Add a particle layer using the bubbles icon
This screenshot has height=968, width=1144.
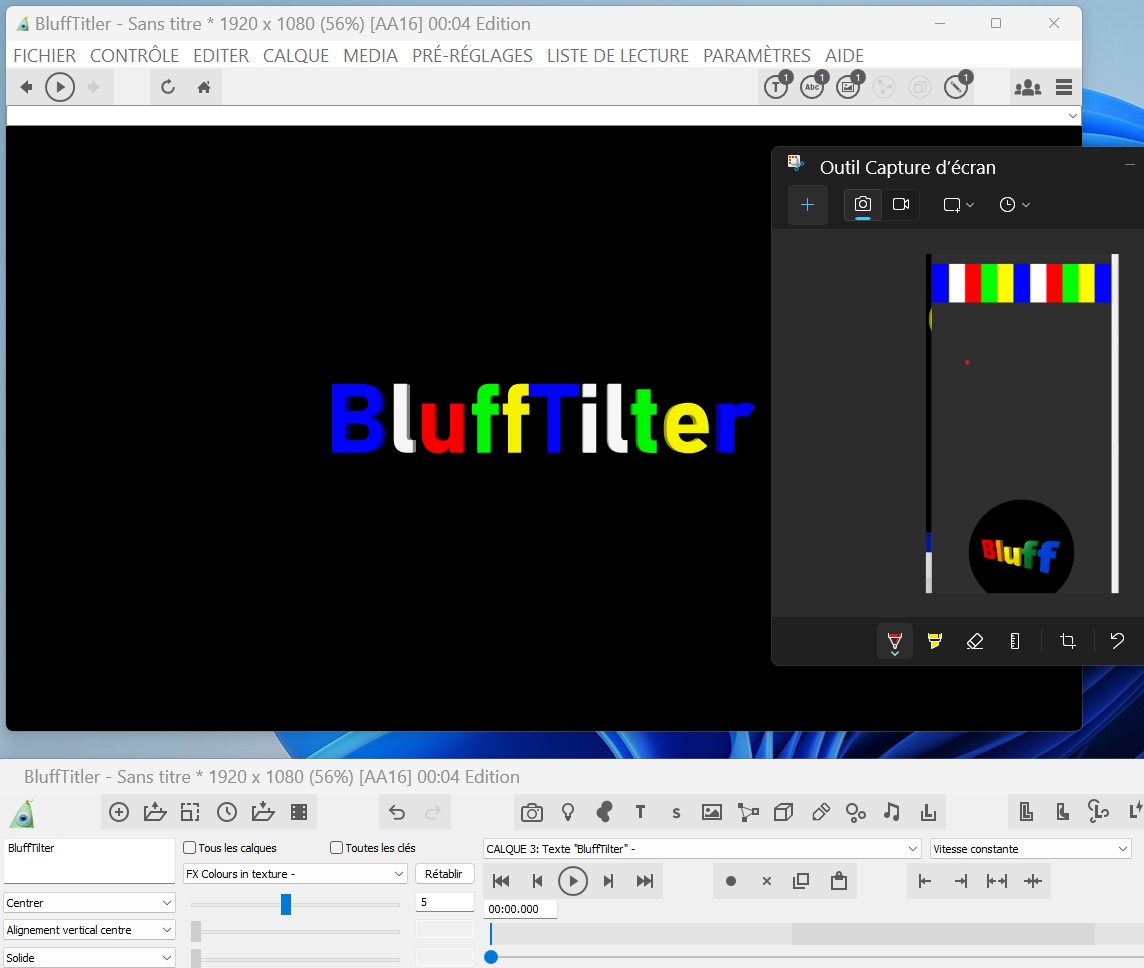856,812
